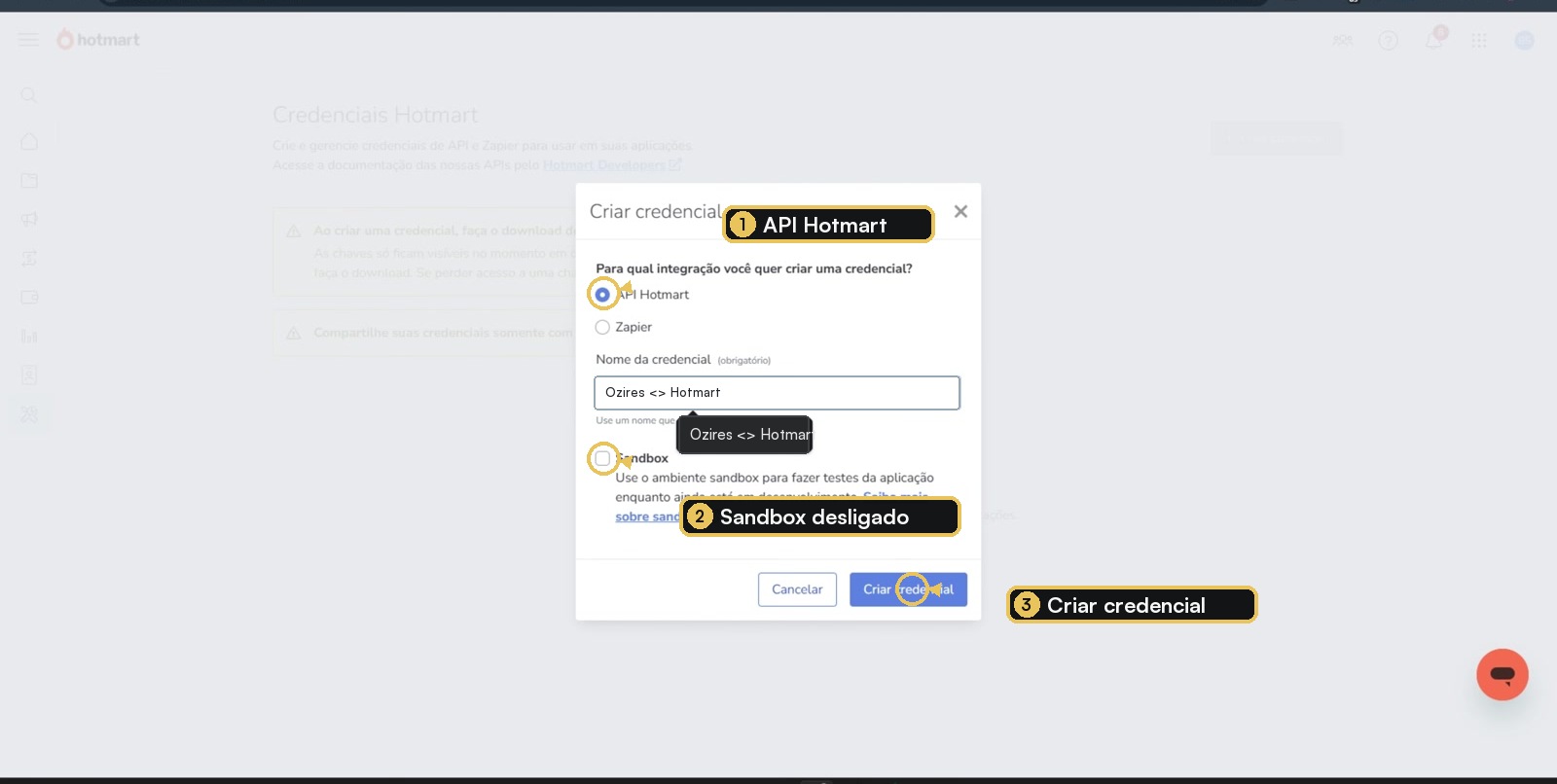Viewport: 1557px width, 784px height.
Task: Click the 'Para qual integração' question text
Action: click(754, 268)
